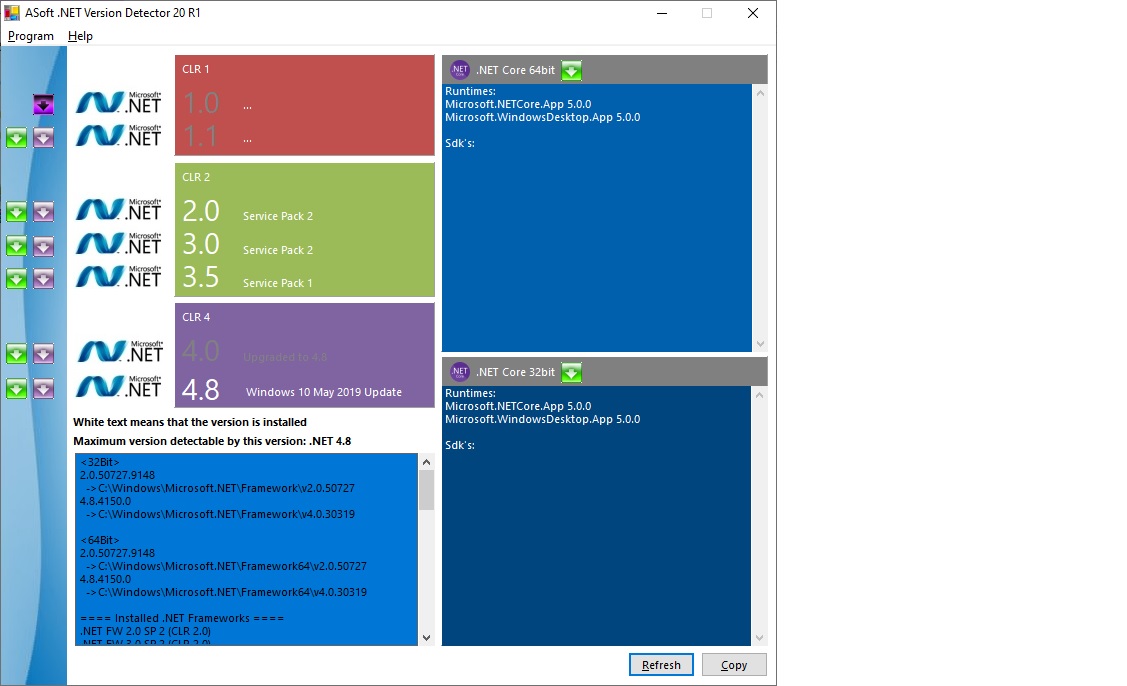
Task: Click the 2.0 version number in CLR 2
Action: coord(201,211)
